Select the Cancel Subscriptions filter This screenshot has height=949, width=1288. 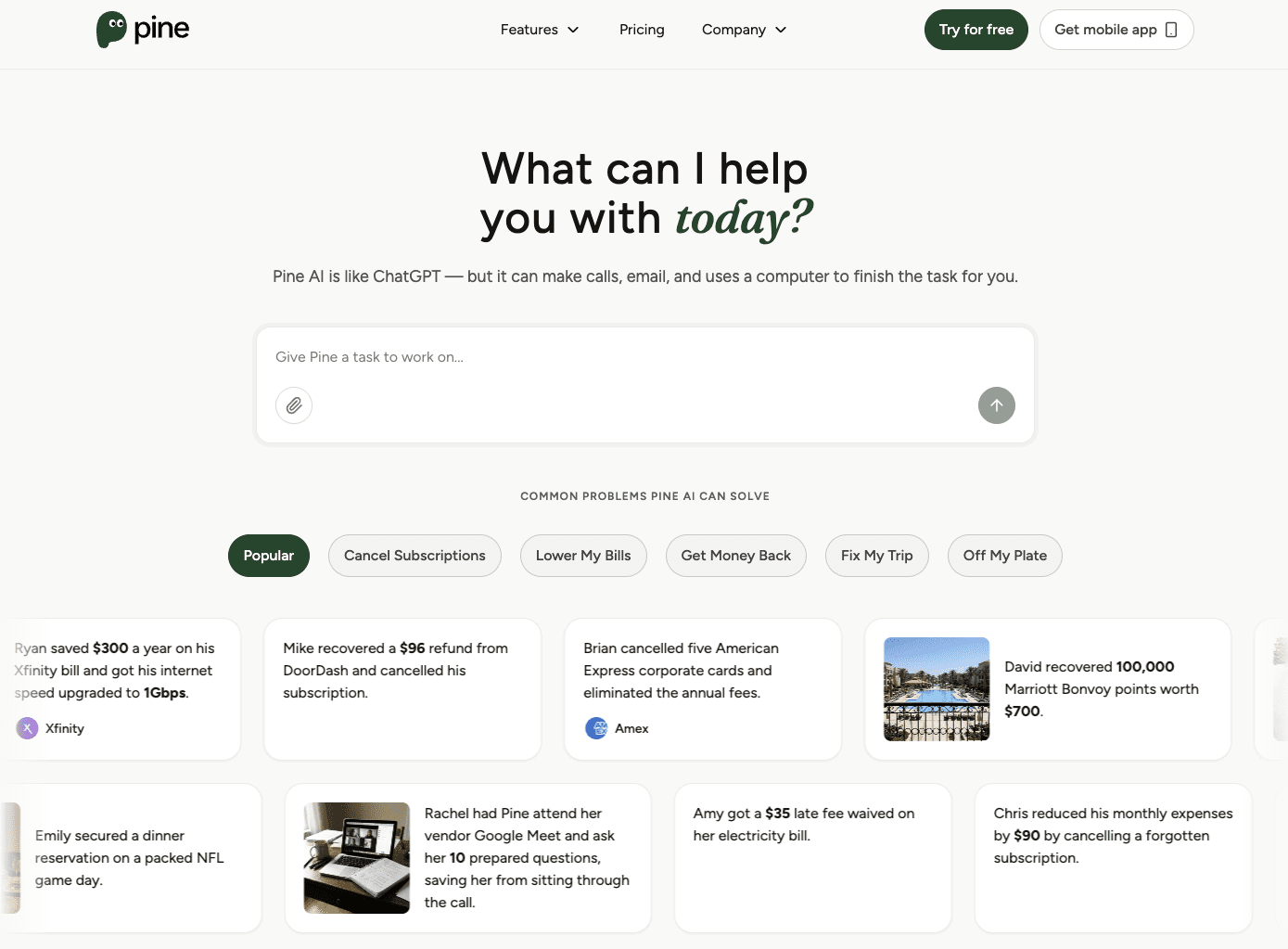pos(414,556)
